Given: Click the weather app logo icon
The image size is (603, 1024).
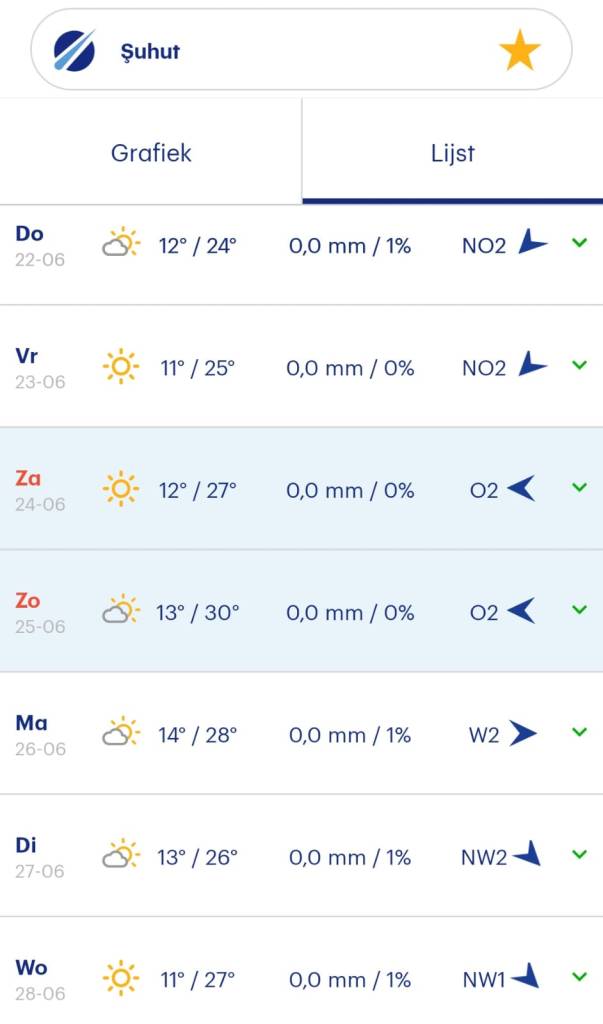Looking at the screenshot, I should pos(74,50).
